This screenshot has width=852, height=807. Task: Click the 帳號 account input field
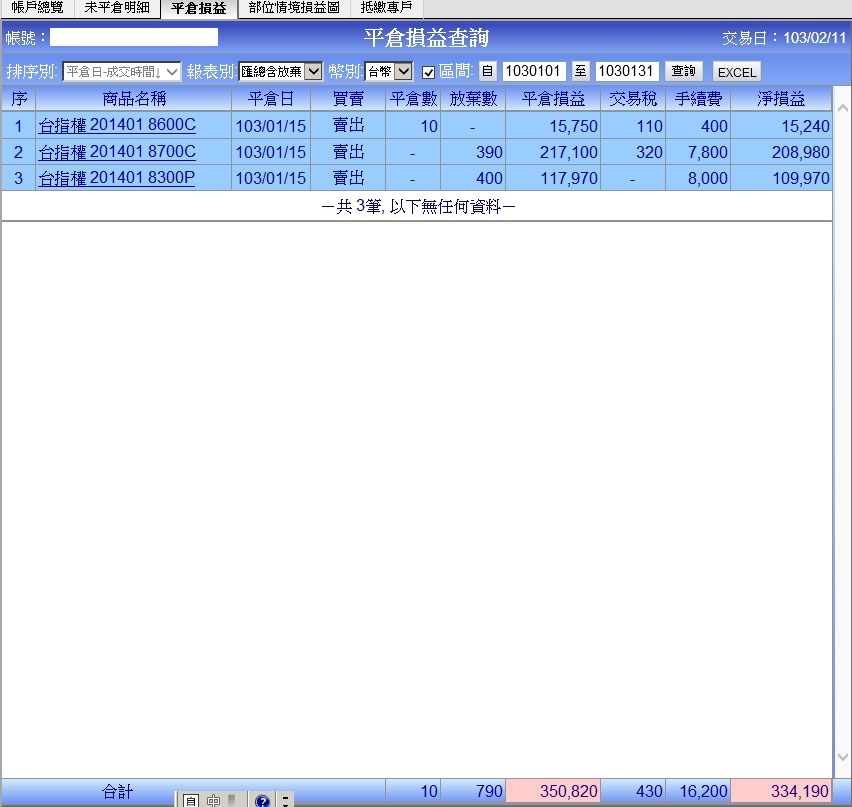coord(134,37)
